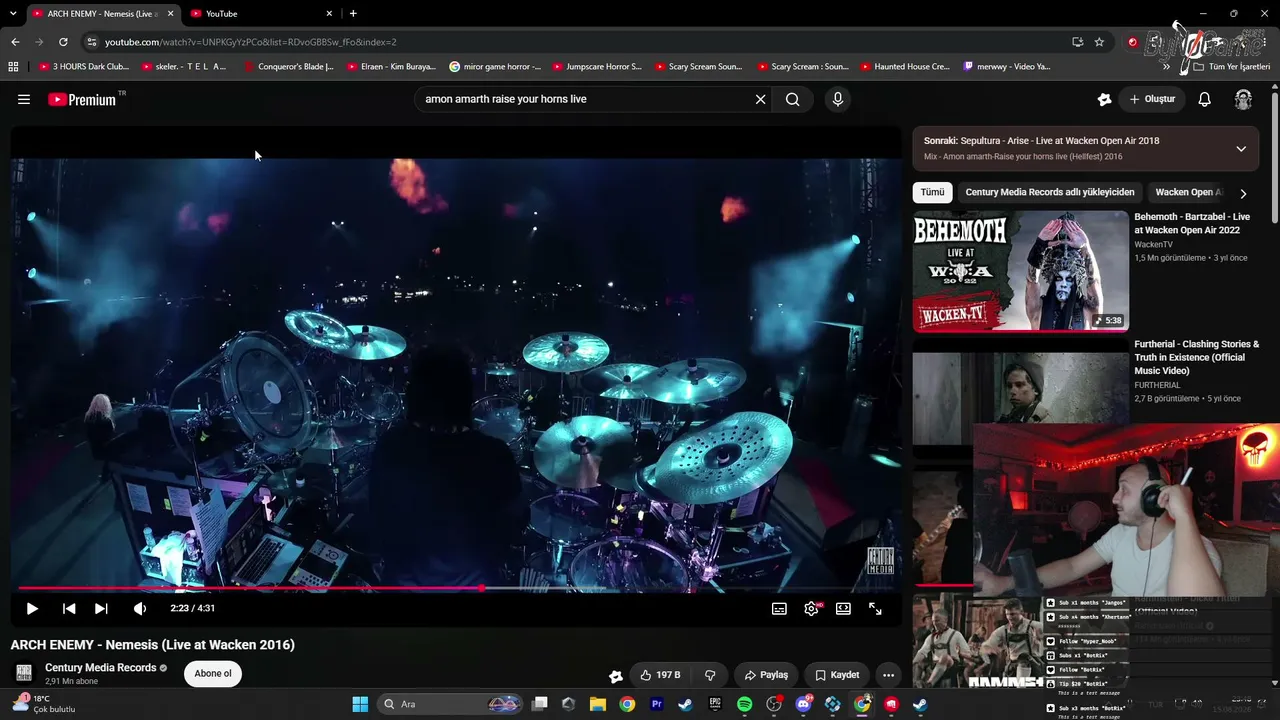
Task: Click the Oluştur create button
Action: 1152,99
